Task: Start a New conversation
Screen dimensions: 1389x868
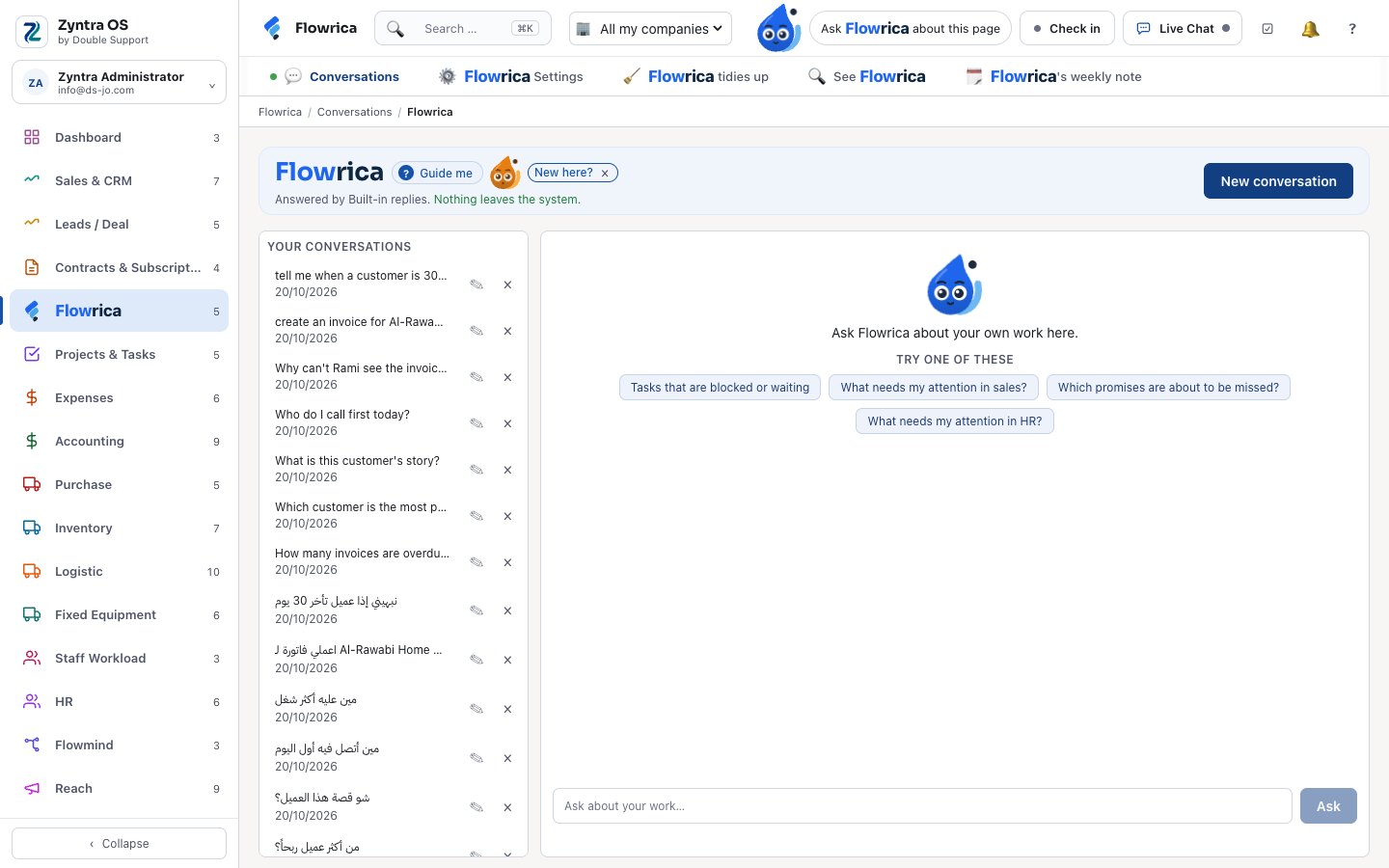Action: pos(1278,180)
